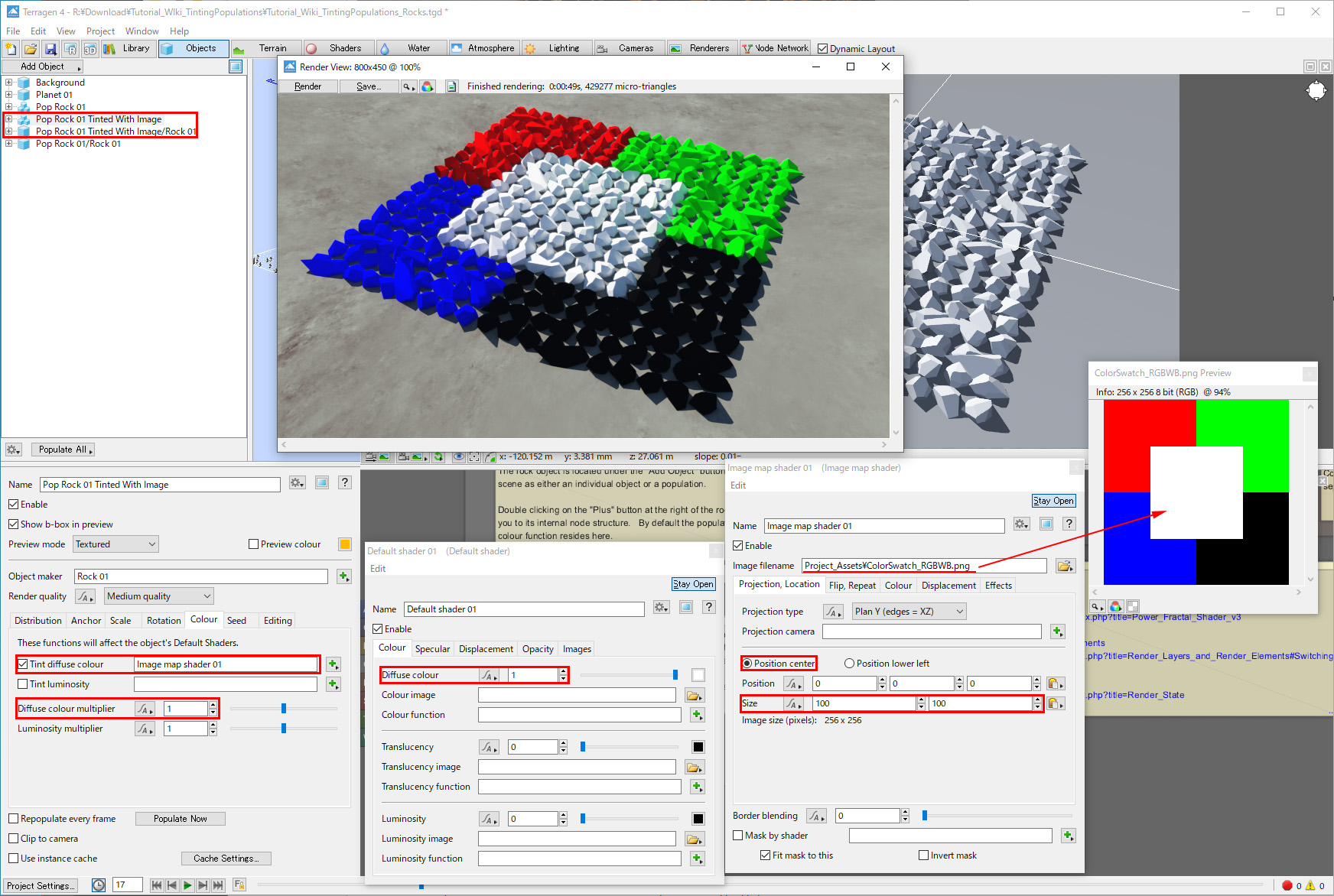Open help for Pop Rock 01 Tinted node
The image size is (1334, 896).
click(345, 482)
